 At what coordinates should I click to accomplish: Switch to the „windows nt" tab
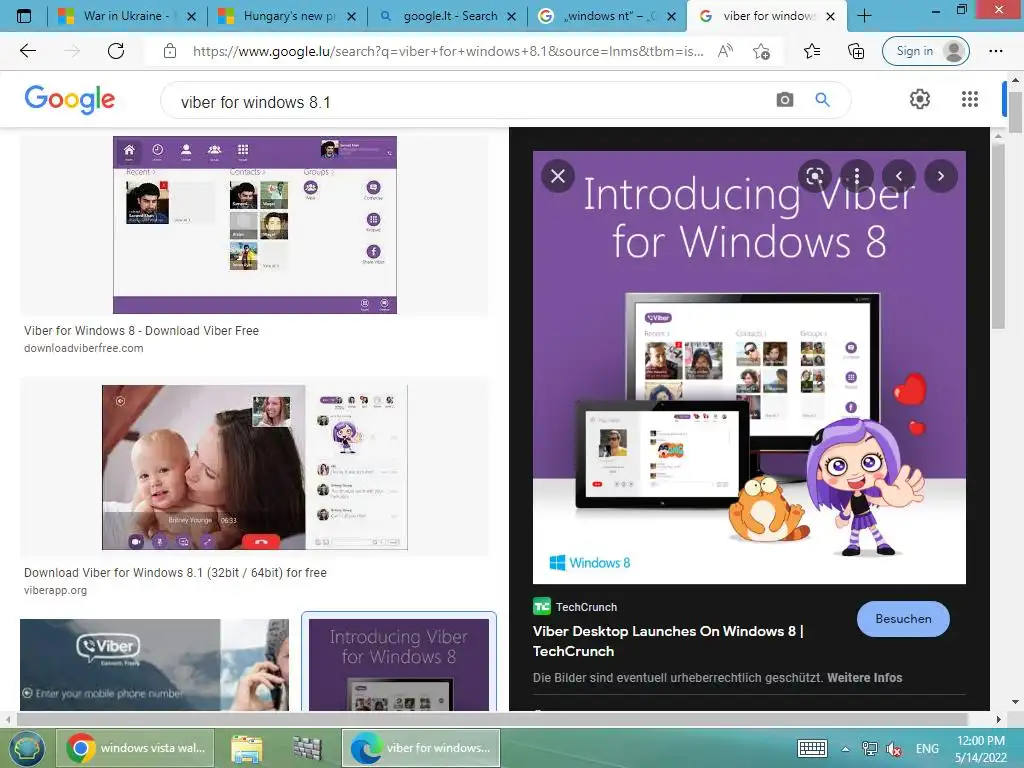[x=608, y=16]
